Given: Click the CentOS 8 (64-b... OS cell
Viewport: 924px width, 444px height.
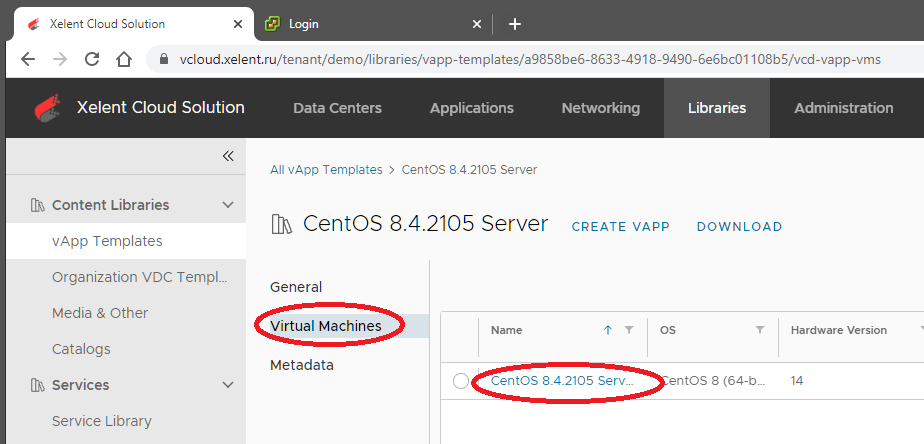Looking at the screenshot, I should (x=713, y=381).
